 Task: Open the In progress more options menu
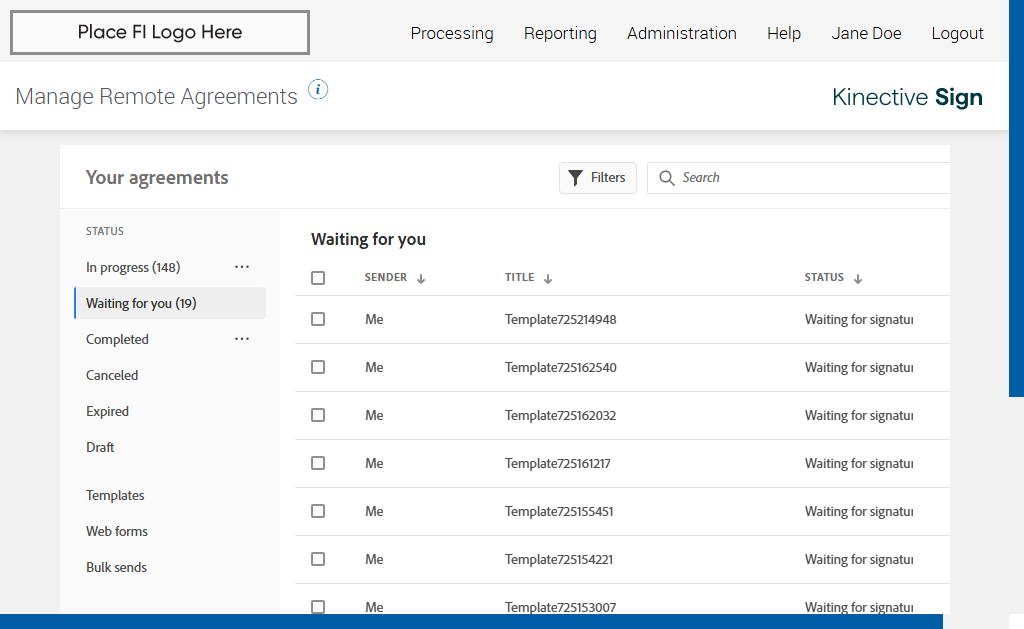tap(242, 267)
